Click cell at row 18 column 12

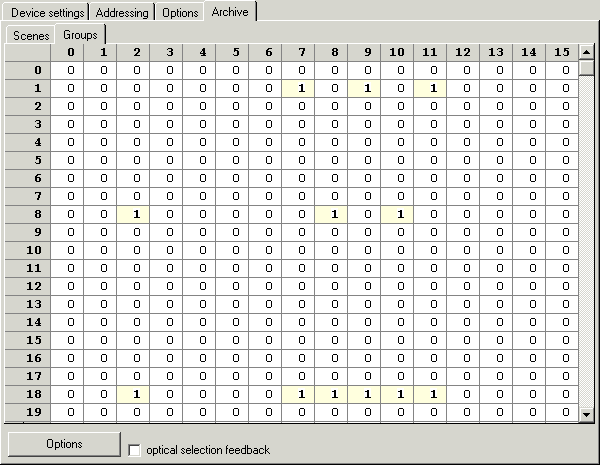(x=463, y=394)
